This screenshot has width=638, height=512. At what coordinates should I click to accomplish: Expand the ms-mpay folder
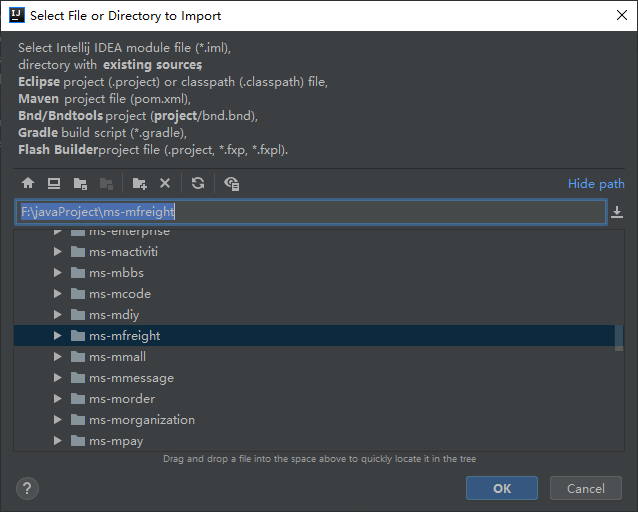57,441
